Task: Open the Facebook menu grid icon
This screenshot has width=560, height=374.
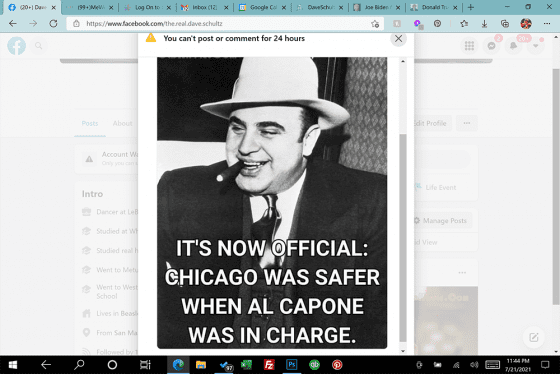Action: coord(469,46)
